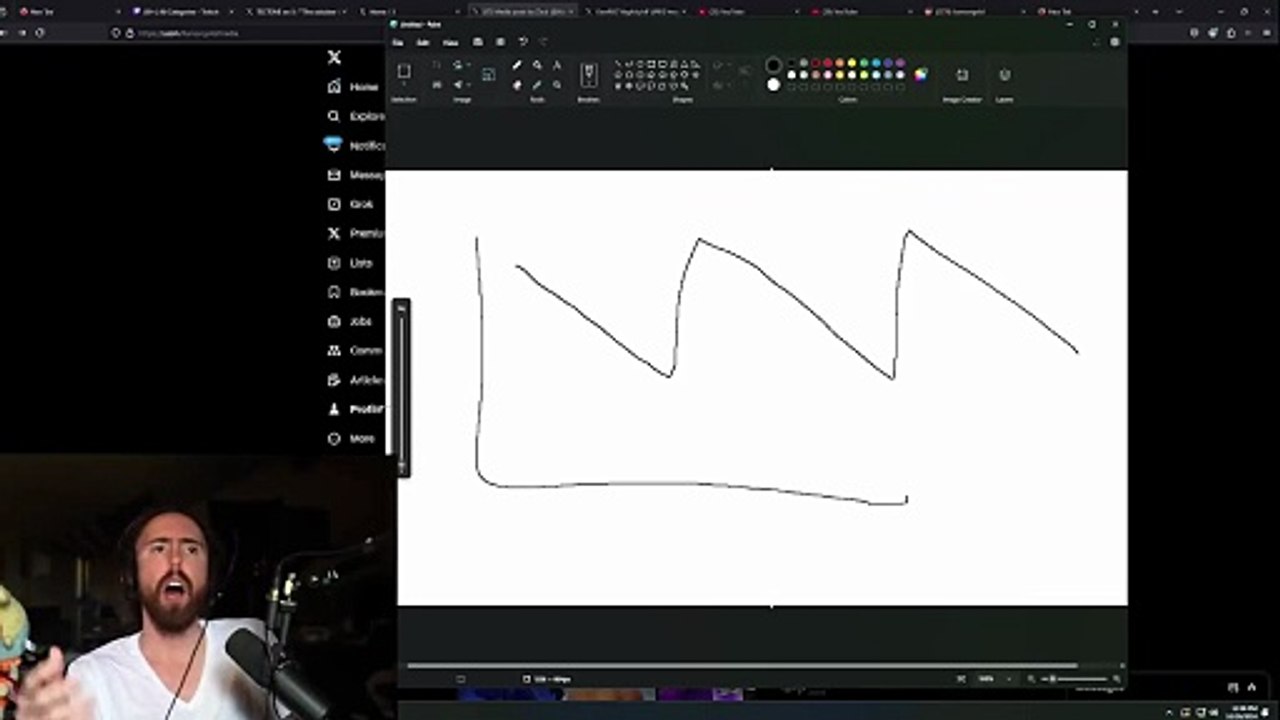Open Edit colors rainbow wheel
The image size is (1280, 720).
920,74
